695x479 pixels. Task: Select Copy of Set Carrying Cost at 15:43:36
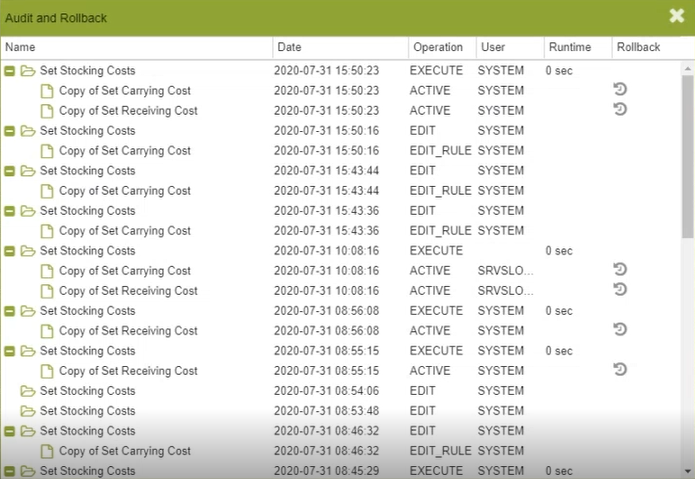pyautogui.click(x=124, y=231)
